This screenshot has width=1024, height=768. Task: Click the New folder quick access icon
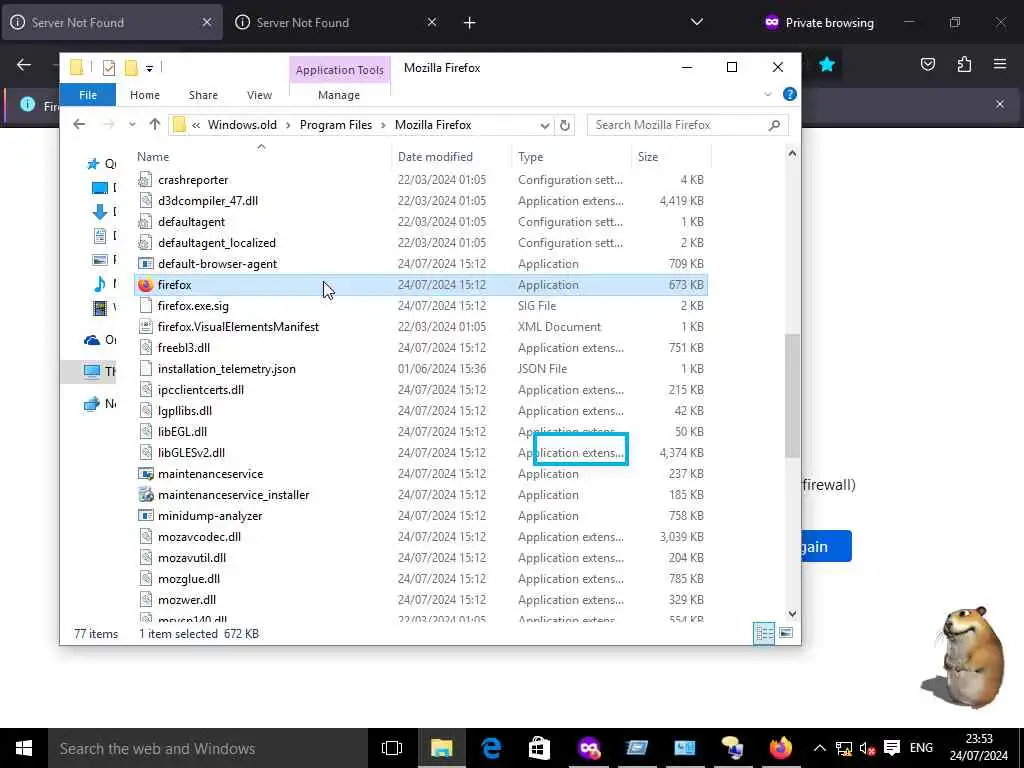point(131,67)
